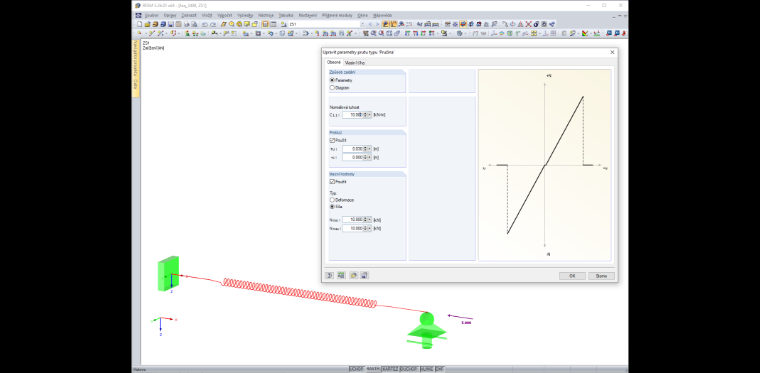760x373 pixels.
Task: Open the Nmax value dropdown arrow
Action: pos(370,228)
